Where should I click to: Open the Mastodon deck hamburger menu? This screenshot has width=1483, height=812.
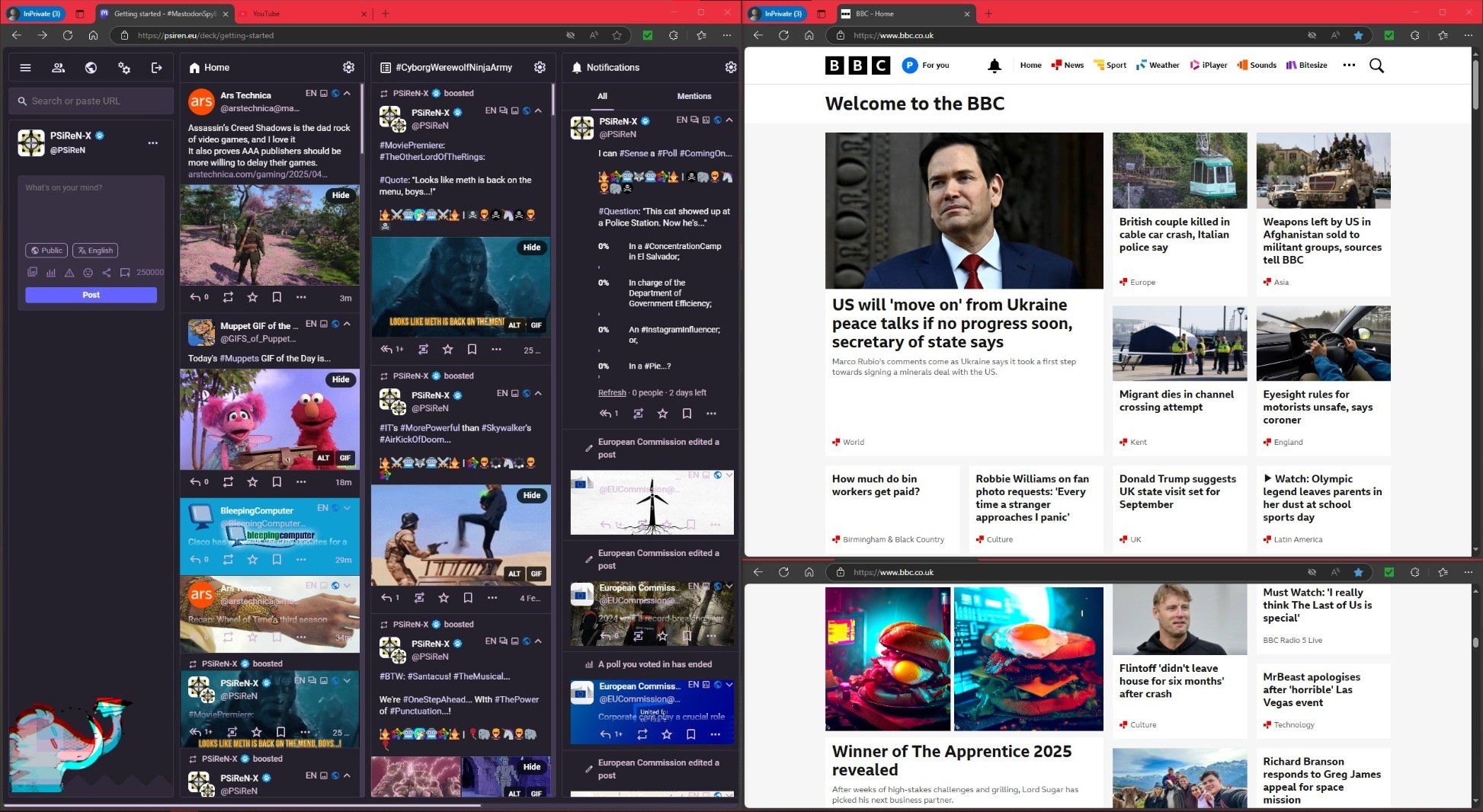tap(25, 68)
